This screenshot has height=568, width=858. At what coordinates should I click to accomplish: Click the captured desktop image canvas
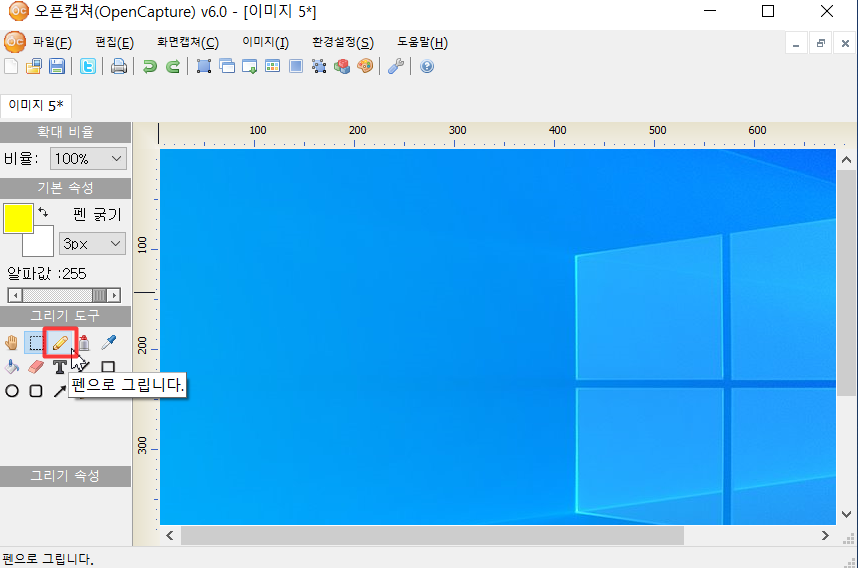(x=497, y=337)
